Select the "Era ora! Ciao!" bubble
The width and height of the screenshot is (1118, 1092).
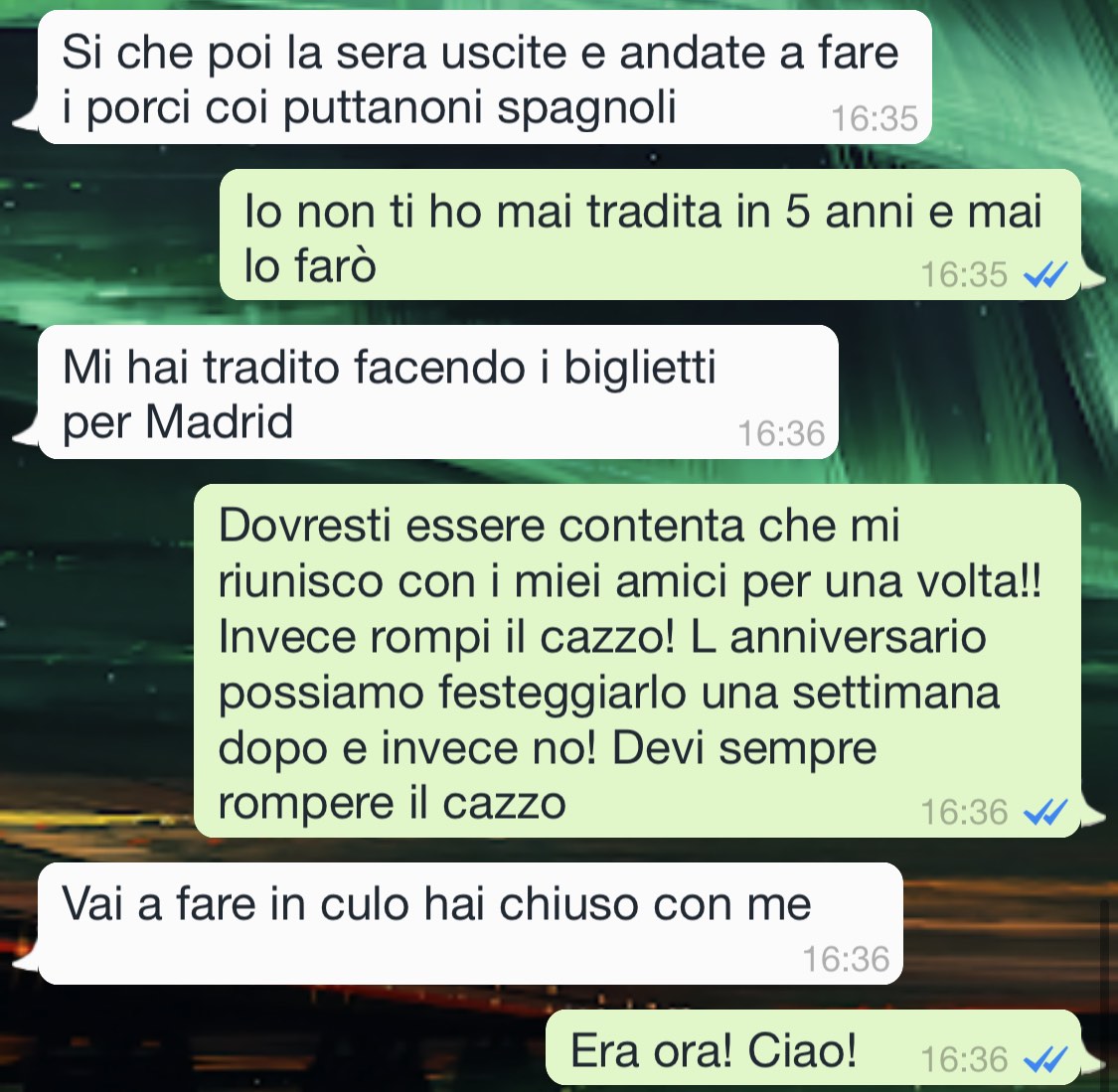(x=814, y=1048)
